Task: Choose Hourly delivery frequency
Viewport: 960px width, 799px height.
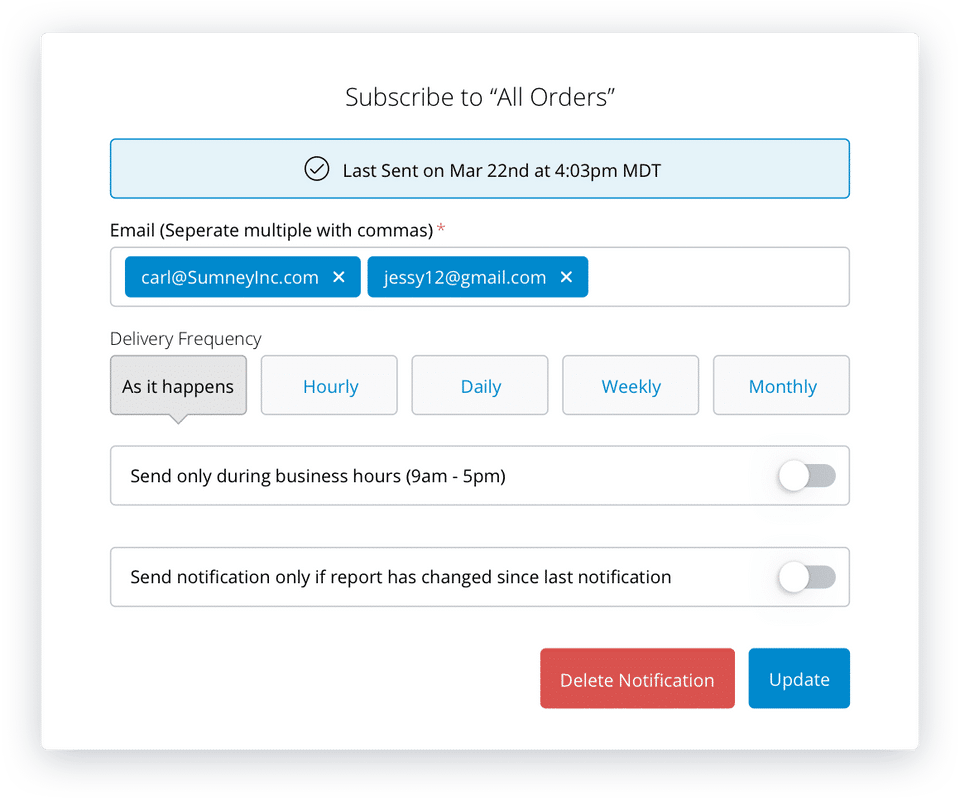Action: [329, 386]
